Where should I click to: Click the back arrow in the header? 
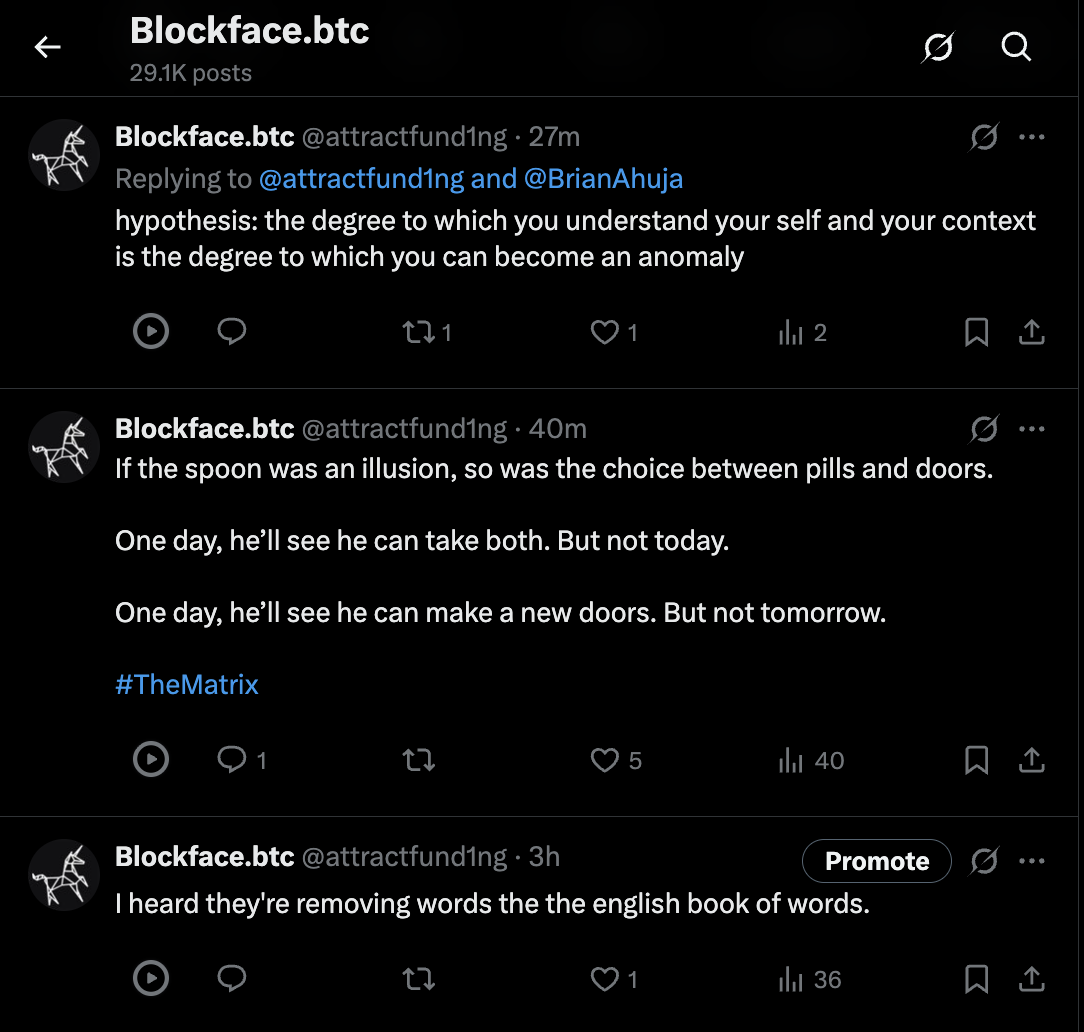point(48,48)
